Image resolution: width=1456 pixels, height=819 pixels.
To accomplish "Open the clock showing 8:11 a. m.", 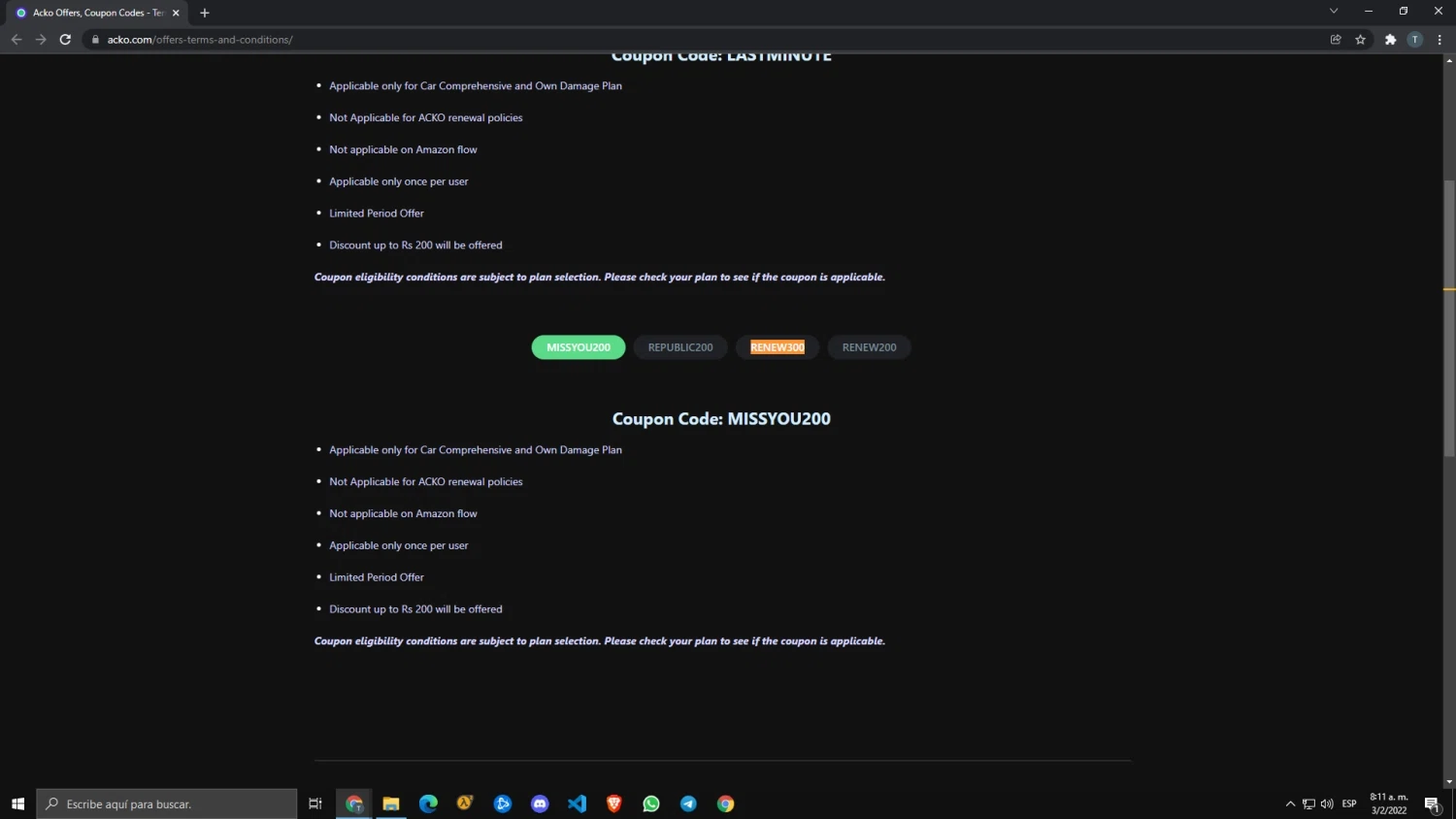I will (1389, 803).
